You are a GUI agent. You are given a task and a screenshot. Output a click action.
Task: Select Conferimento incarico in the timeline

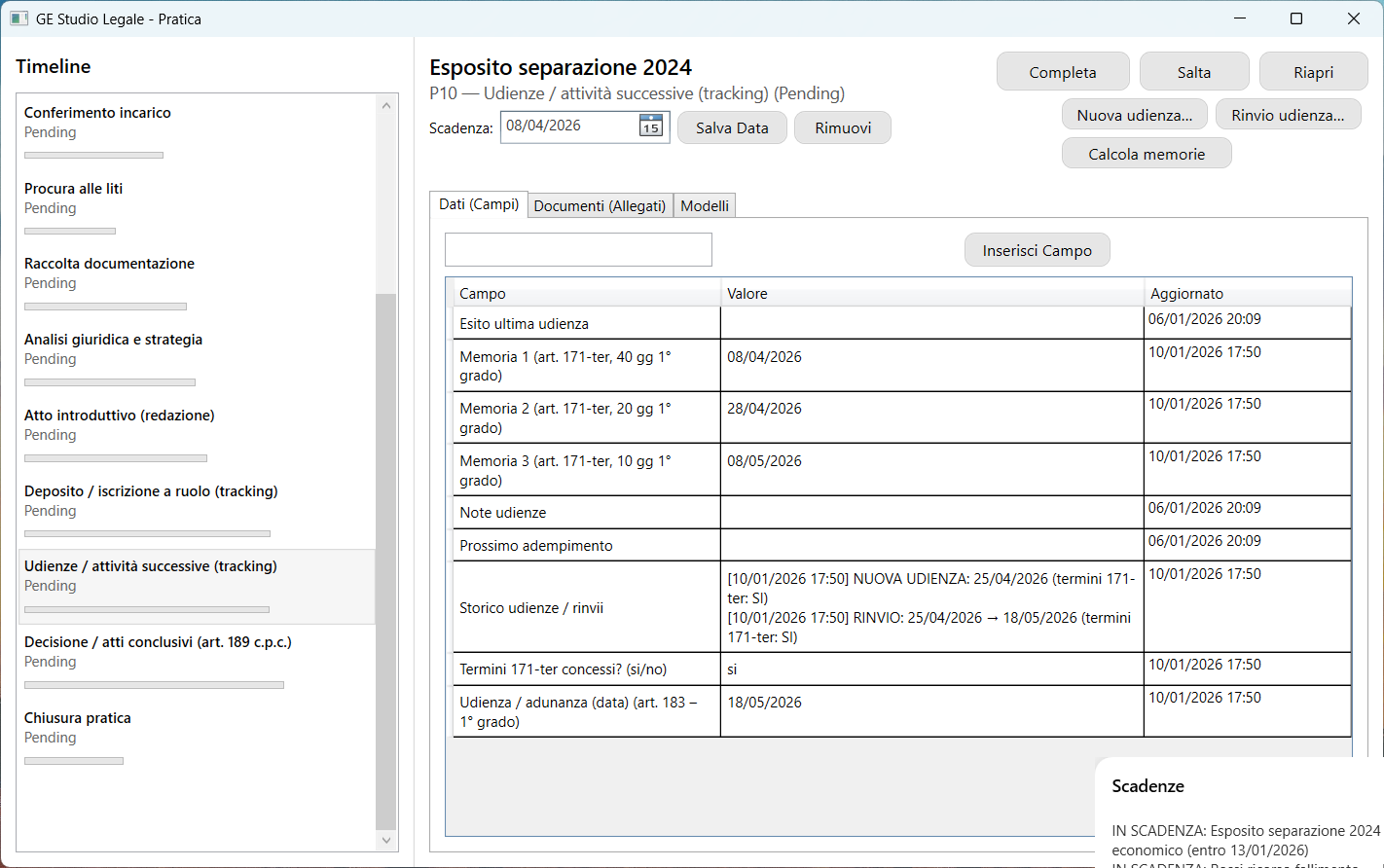pos(97,113)
